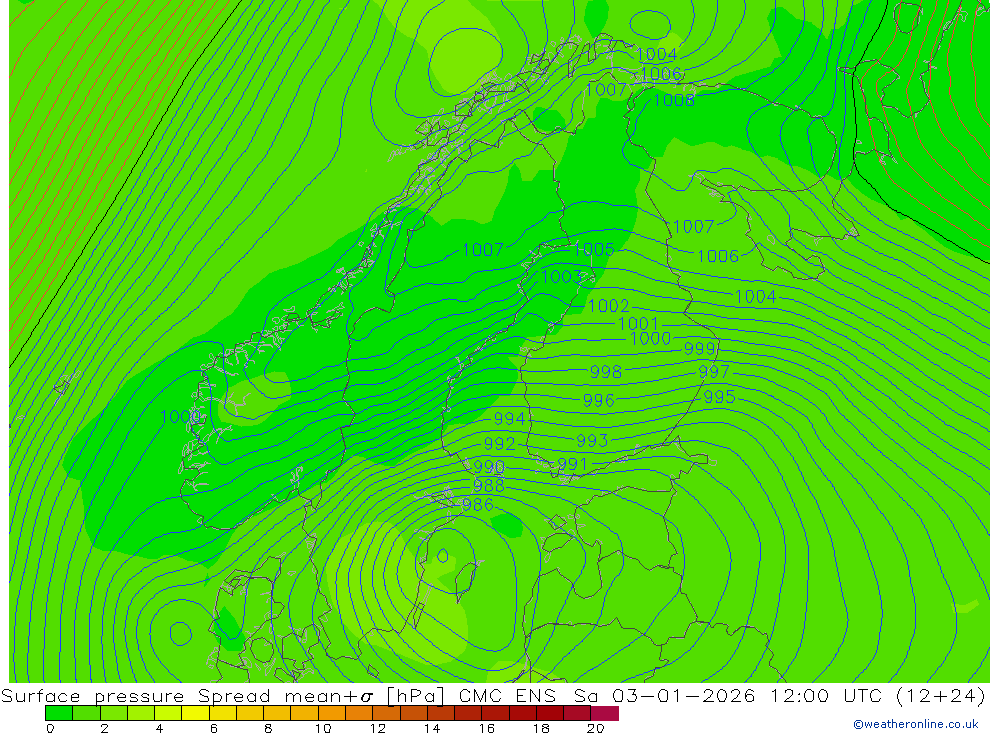Click the 990 contour label
Image resolution: width=1000 pixels, height=733 pixels.
click(x=489, y=466)
